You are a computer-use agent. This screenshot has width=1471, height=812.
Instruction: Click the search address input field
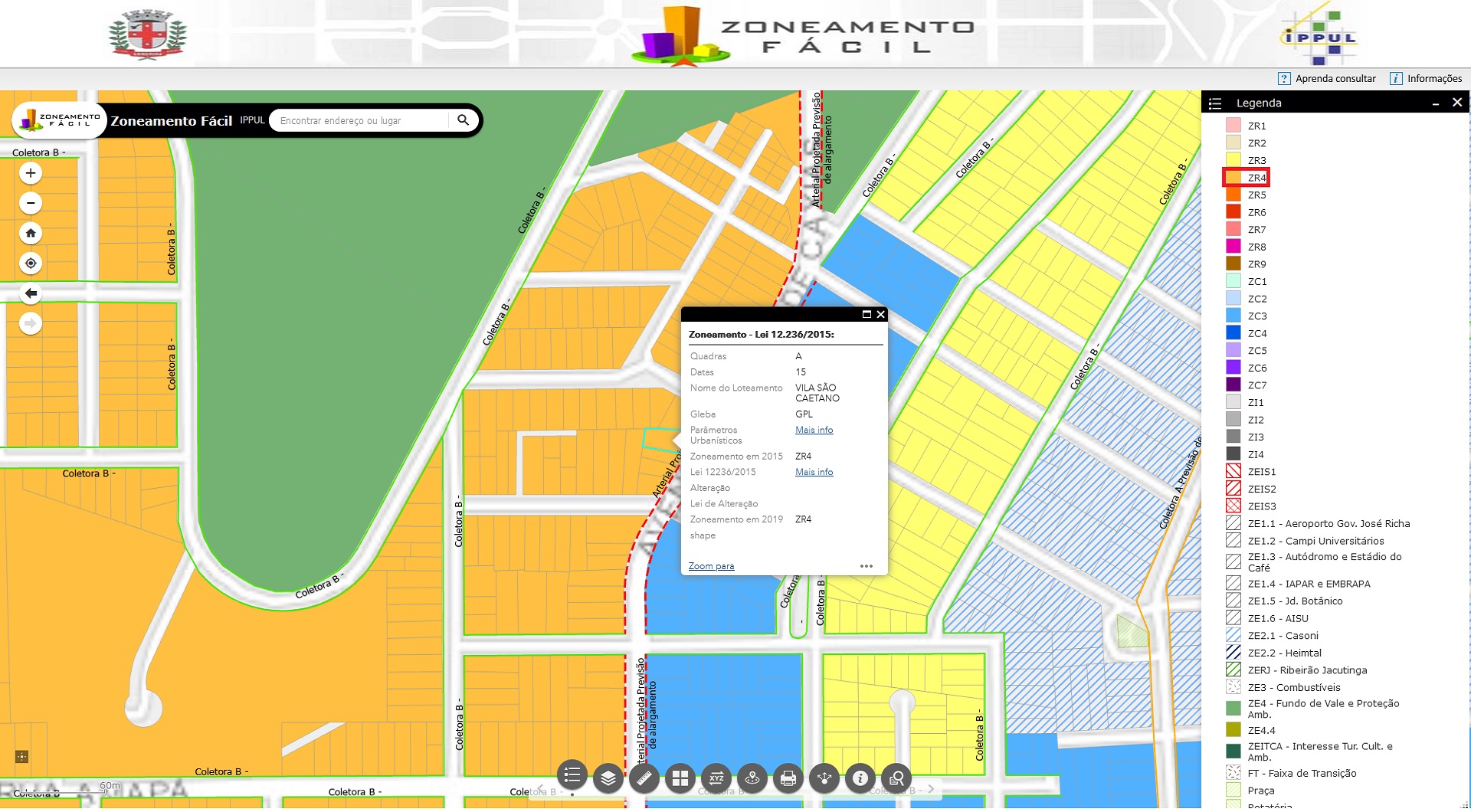coord(360,120)
